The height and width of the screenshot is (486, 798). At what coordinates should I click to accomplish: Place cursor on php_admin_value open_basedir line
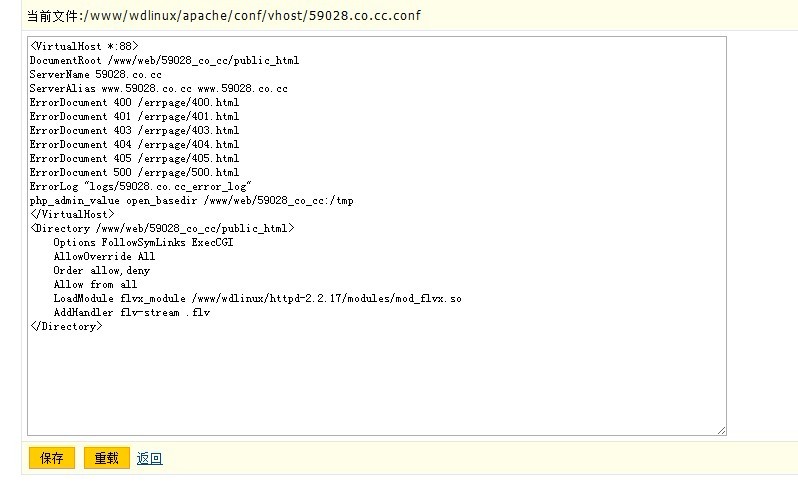click(191, 200)
